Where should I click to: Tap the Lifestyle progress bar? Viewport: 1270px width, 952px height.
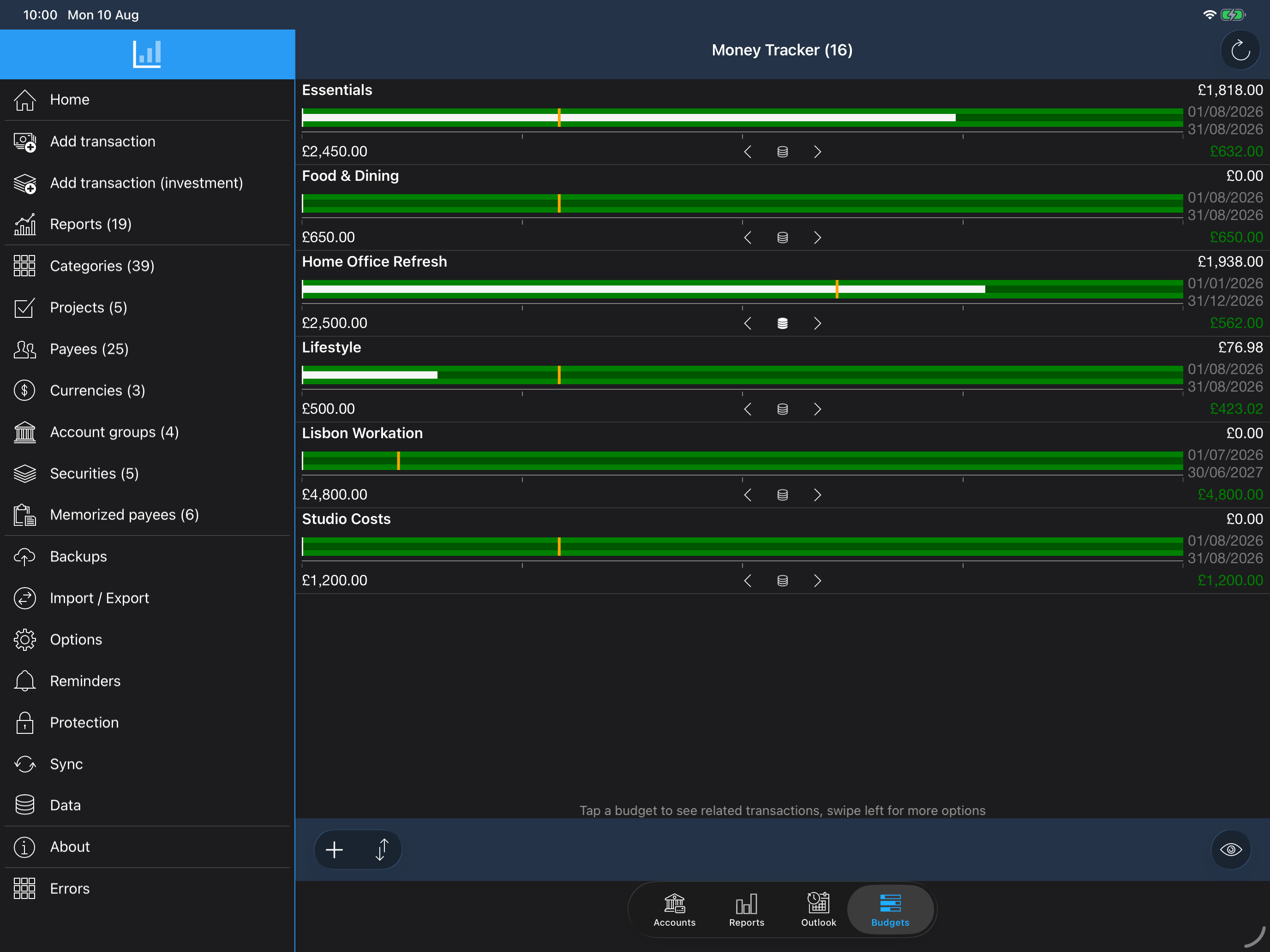point(743,375)
